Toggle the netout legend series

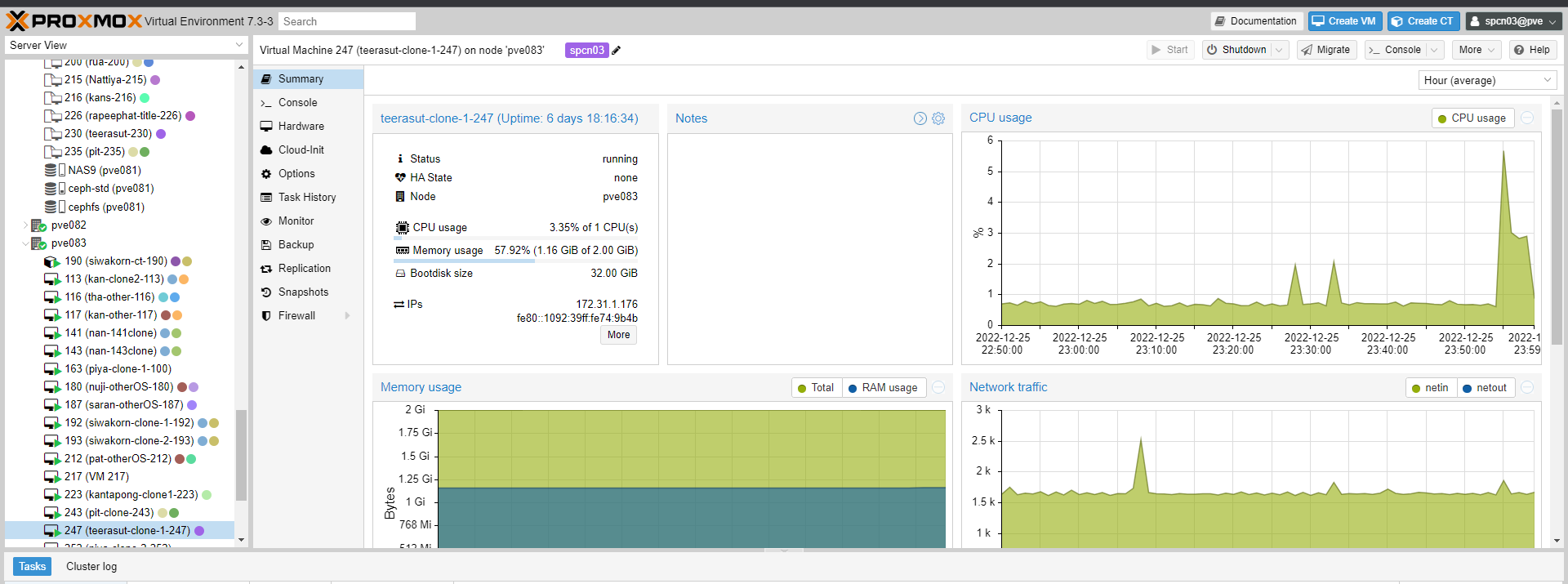coord(1486,388)
